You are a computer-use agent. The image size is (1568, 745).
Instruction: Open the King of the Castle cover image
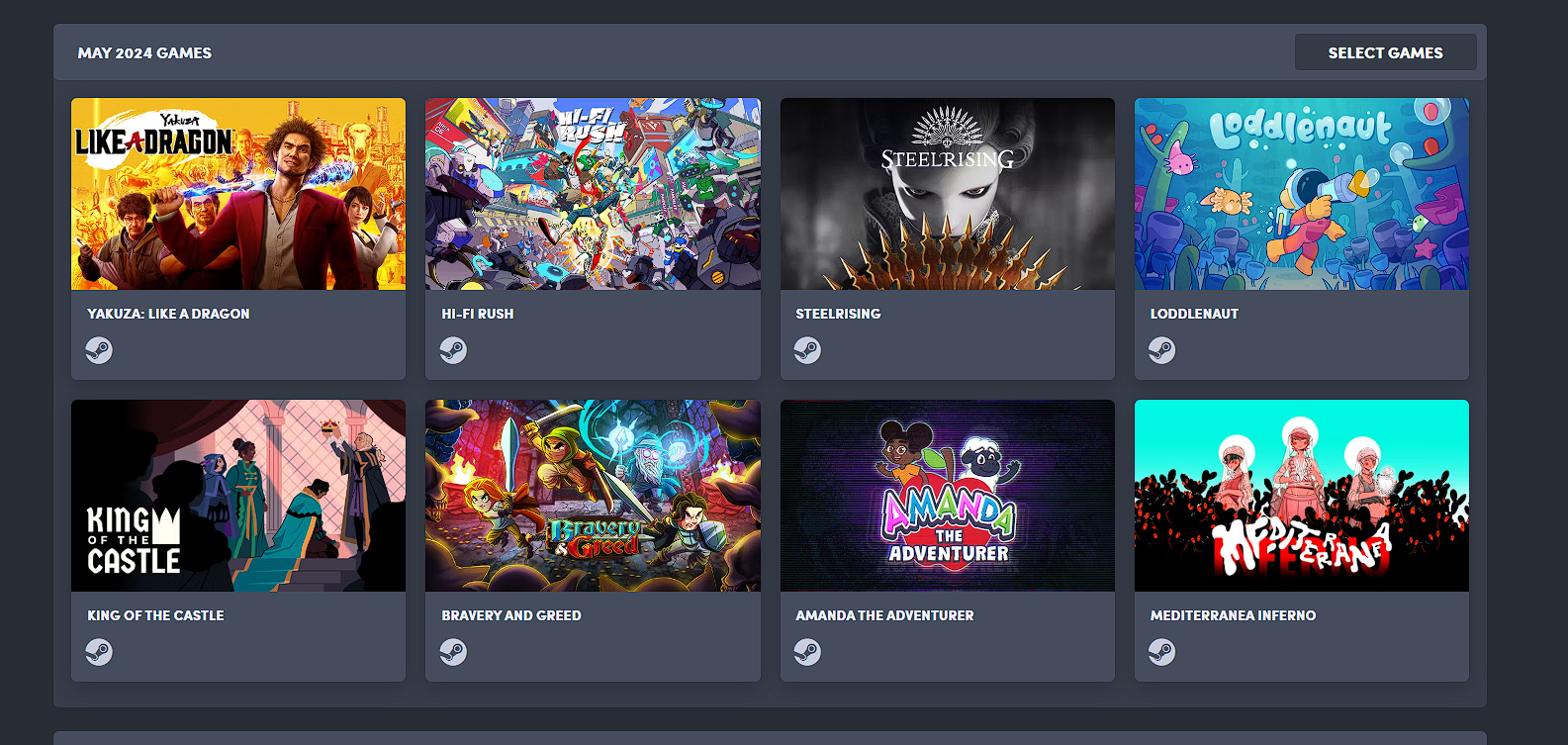click(x=238, y=496)
